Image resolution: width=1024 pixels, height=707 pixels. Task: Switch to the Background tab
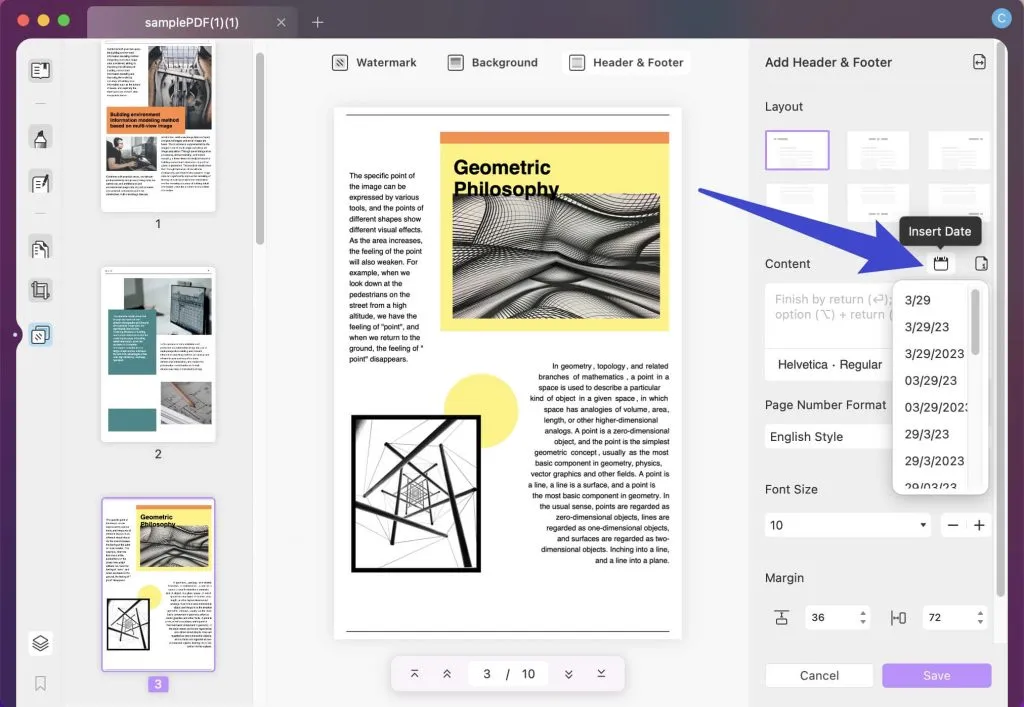click(493, 62)
